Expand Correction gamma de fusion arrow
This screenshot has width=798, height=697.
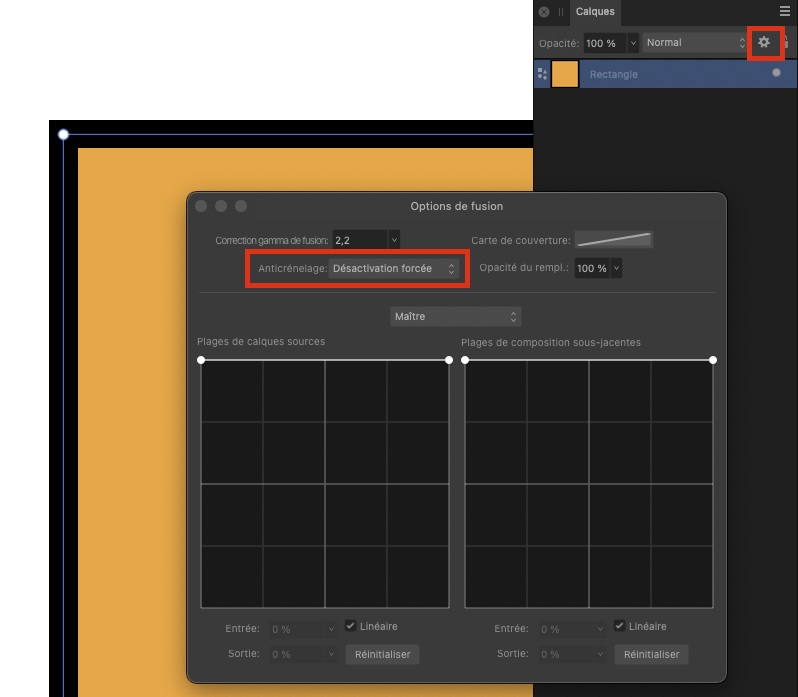[394, 240]
